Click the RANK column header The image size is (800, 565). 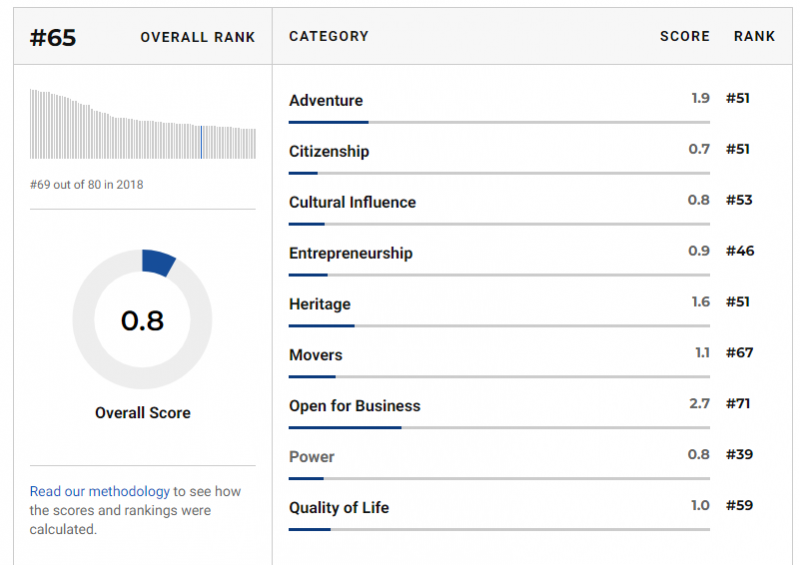point(754,36)
